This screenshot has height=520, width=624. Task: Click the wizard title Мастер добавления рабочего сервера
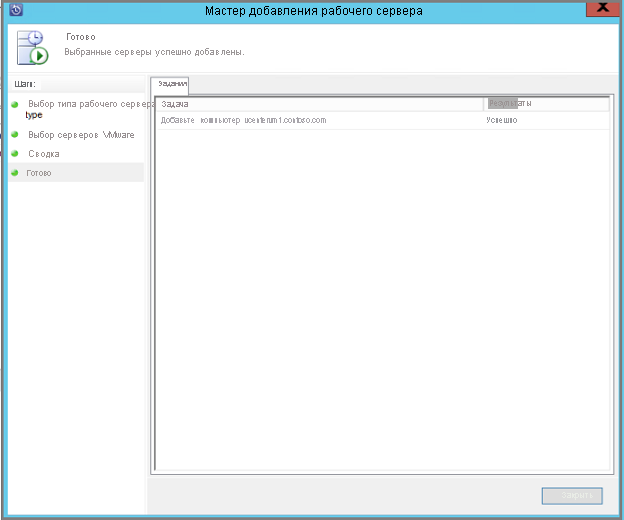coord(313,11)
